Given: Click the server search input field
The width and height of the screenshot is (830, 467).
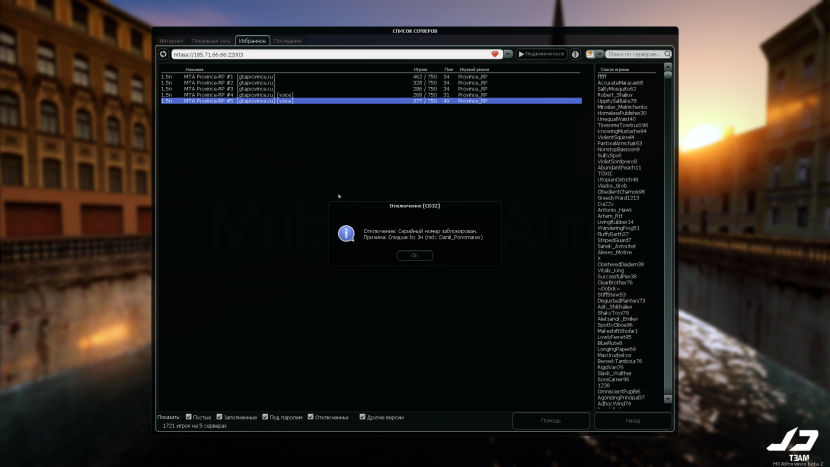Looking at the screenshot, I should click(632, 54).
